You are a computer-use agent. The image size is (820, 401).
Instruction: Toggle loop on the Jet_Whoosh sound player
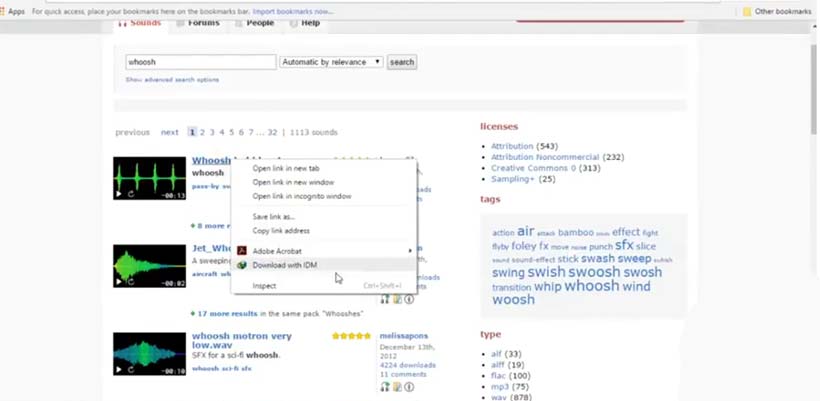[x=131, y=282]
